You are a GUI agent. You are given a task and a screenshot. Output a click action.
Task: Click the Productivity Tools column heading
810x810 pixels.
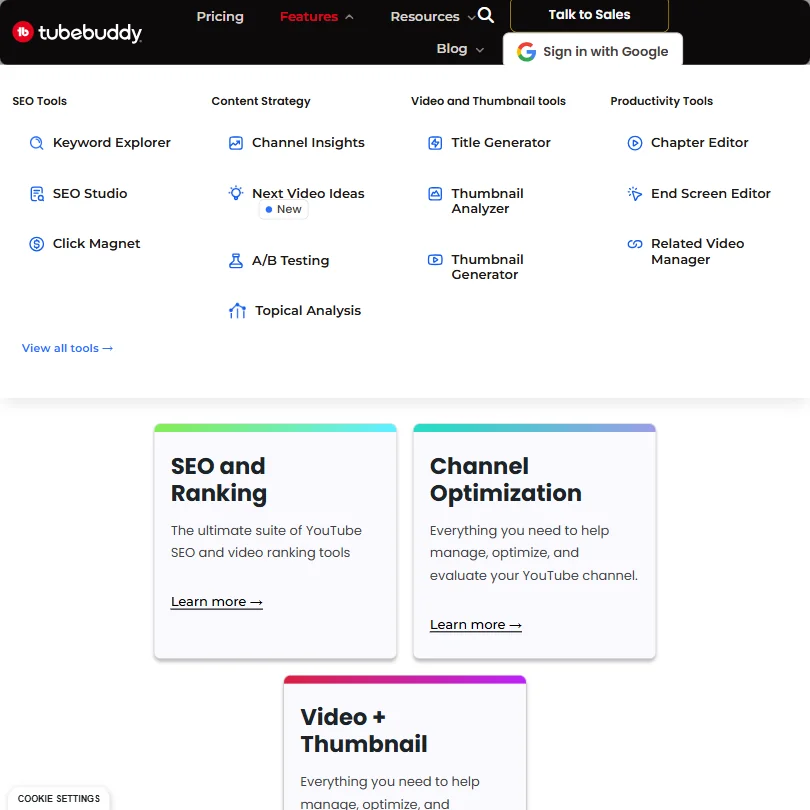click(x=661, y=101)
